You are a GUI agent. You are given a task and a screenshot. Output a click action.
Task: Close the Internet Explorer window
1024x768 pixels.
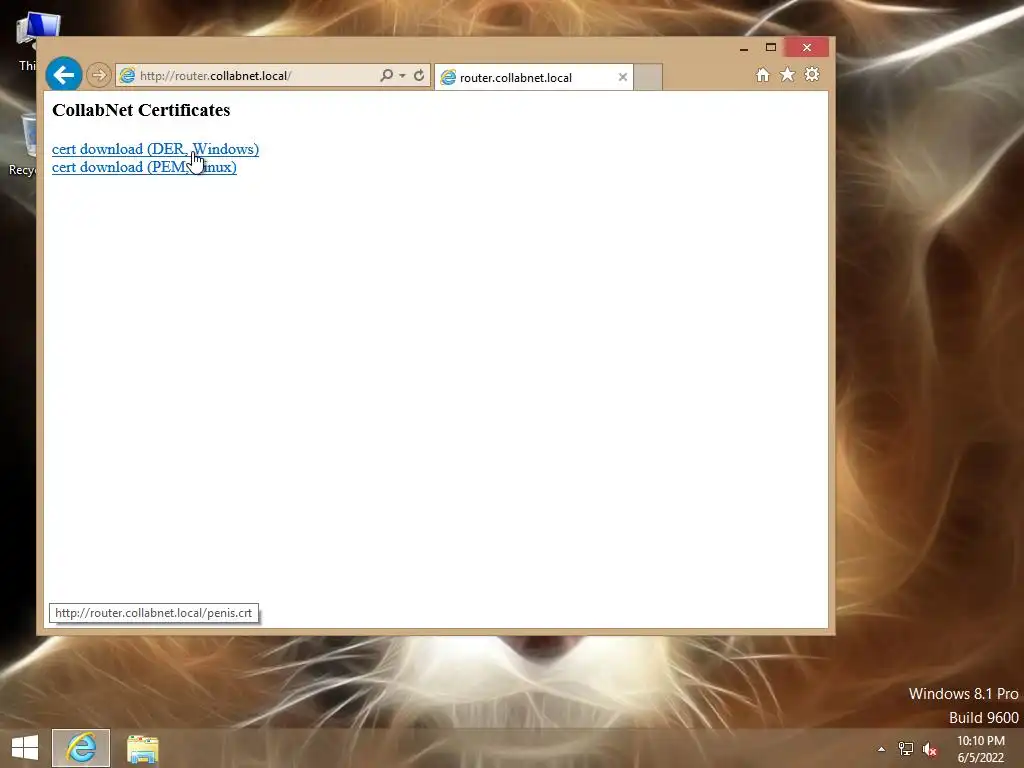(807, 47)
